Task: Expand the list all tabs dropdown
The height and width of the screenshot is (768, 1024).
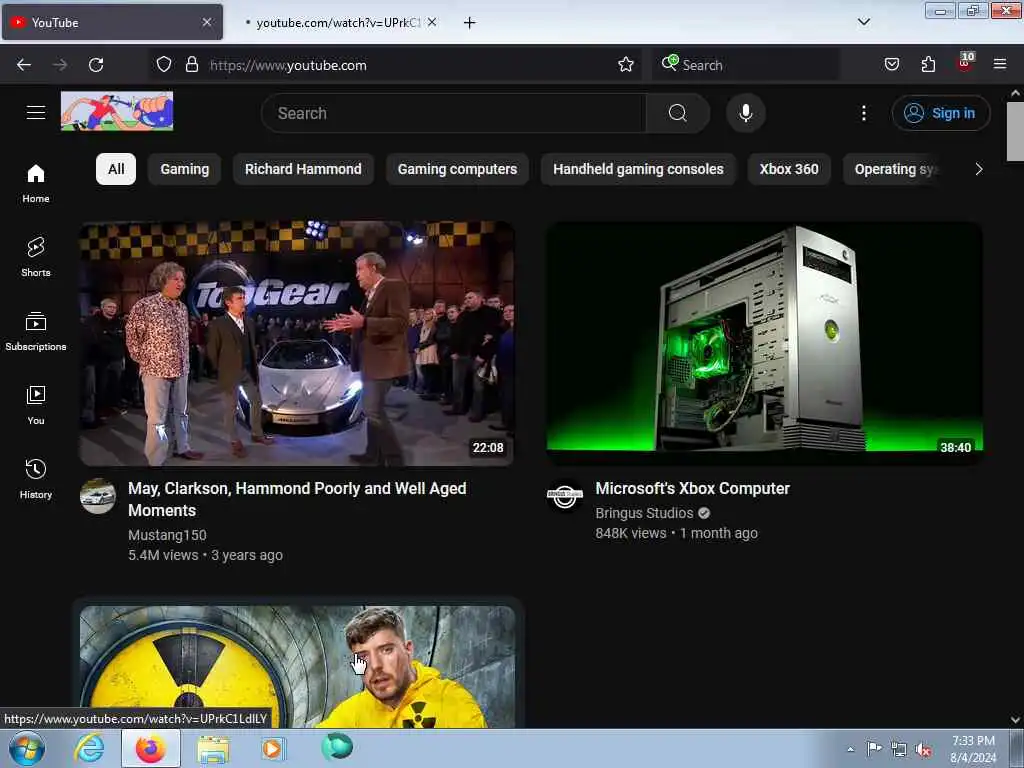Action: point(863,22)
